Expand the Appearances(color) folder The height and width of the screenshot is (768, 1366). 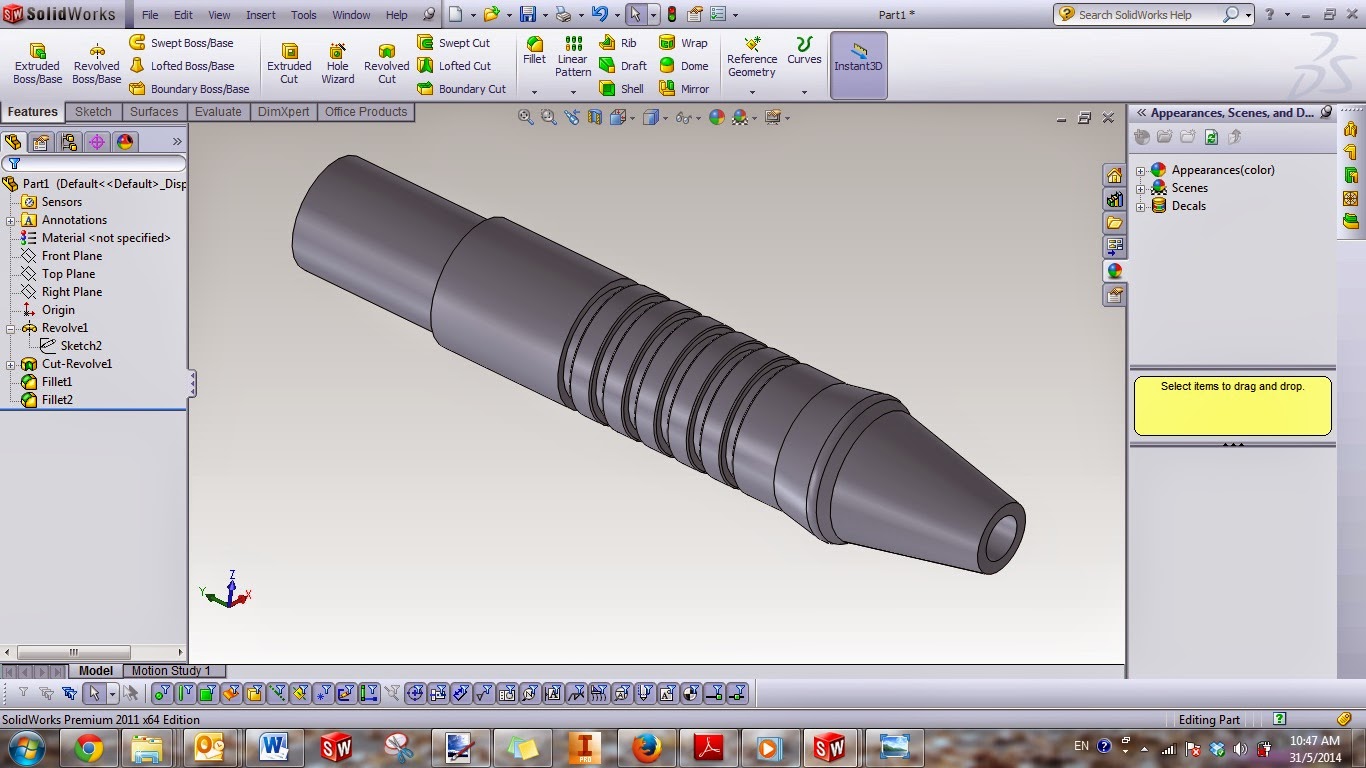[1141, 170]
